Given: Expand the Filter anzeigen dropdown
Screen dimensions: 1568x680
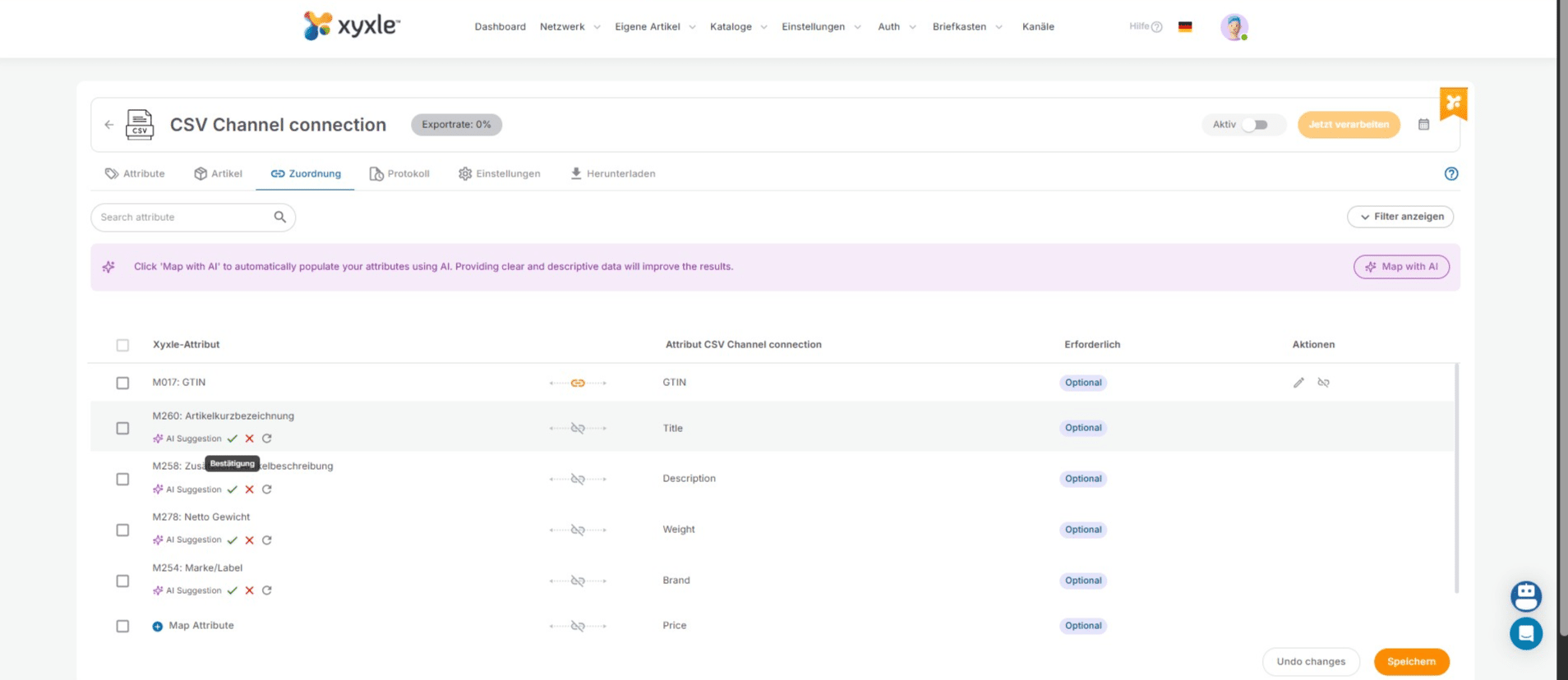Looking at the screenshot, I should (1400, 217).
